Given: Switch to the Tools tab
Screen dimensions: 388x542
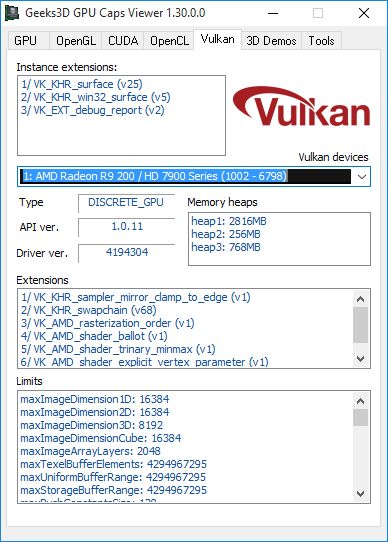Looking at the screenshot, I should 321,41.
